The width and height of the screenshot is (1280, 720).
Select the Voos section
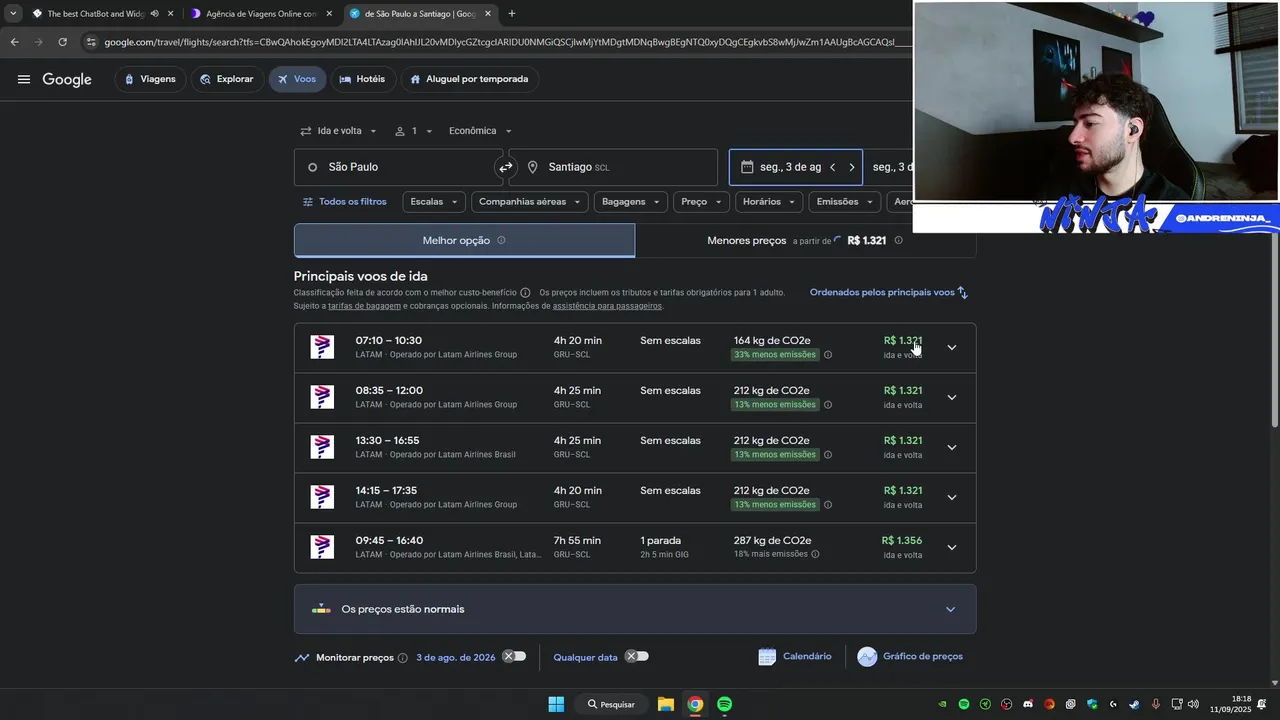(x=297, y=79)
